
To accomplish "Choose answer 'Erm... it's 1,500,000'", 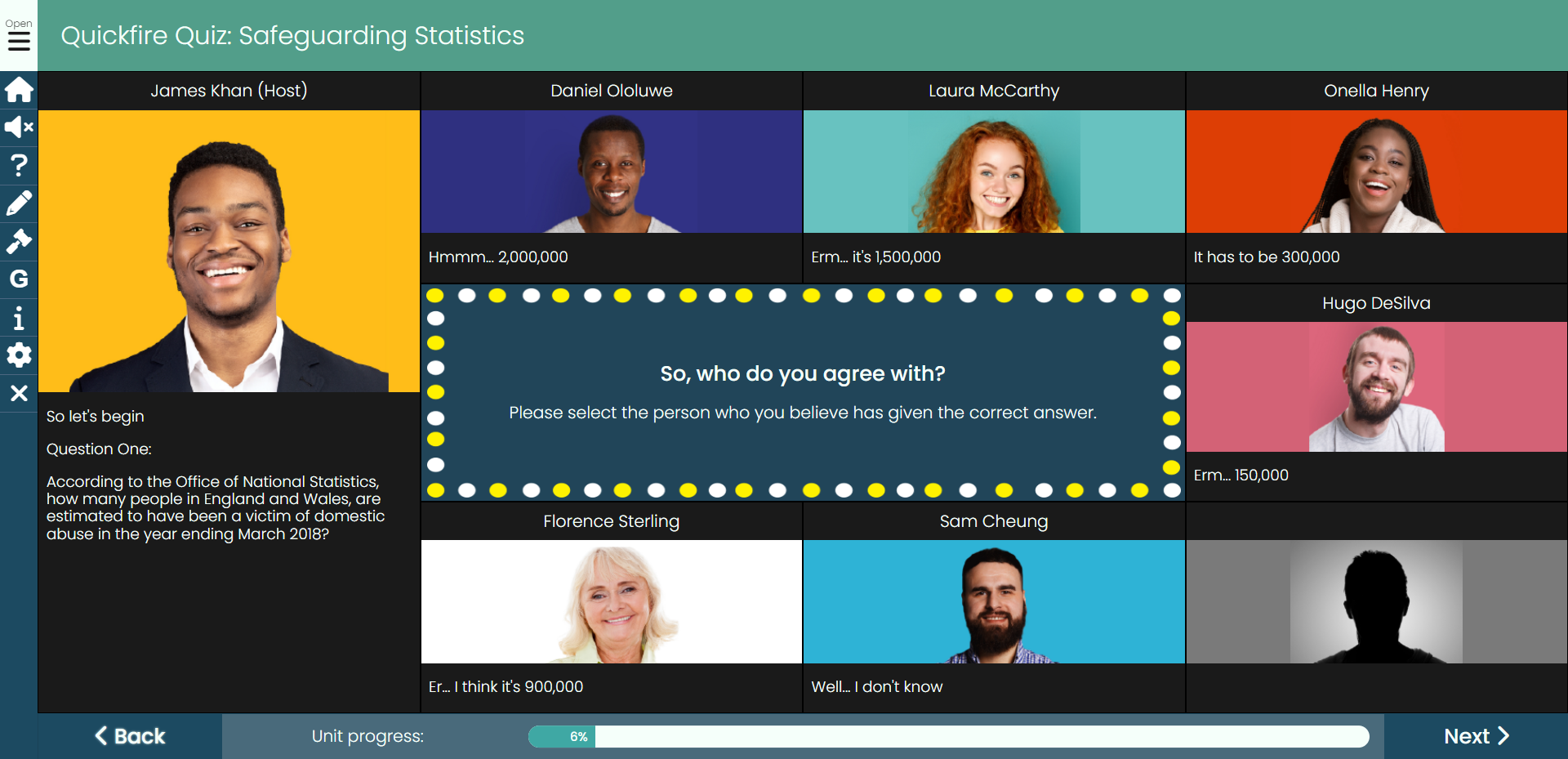I will (x=875, y=257).
